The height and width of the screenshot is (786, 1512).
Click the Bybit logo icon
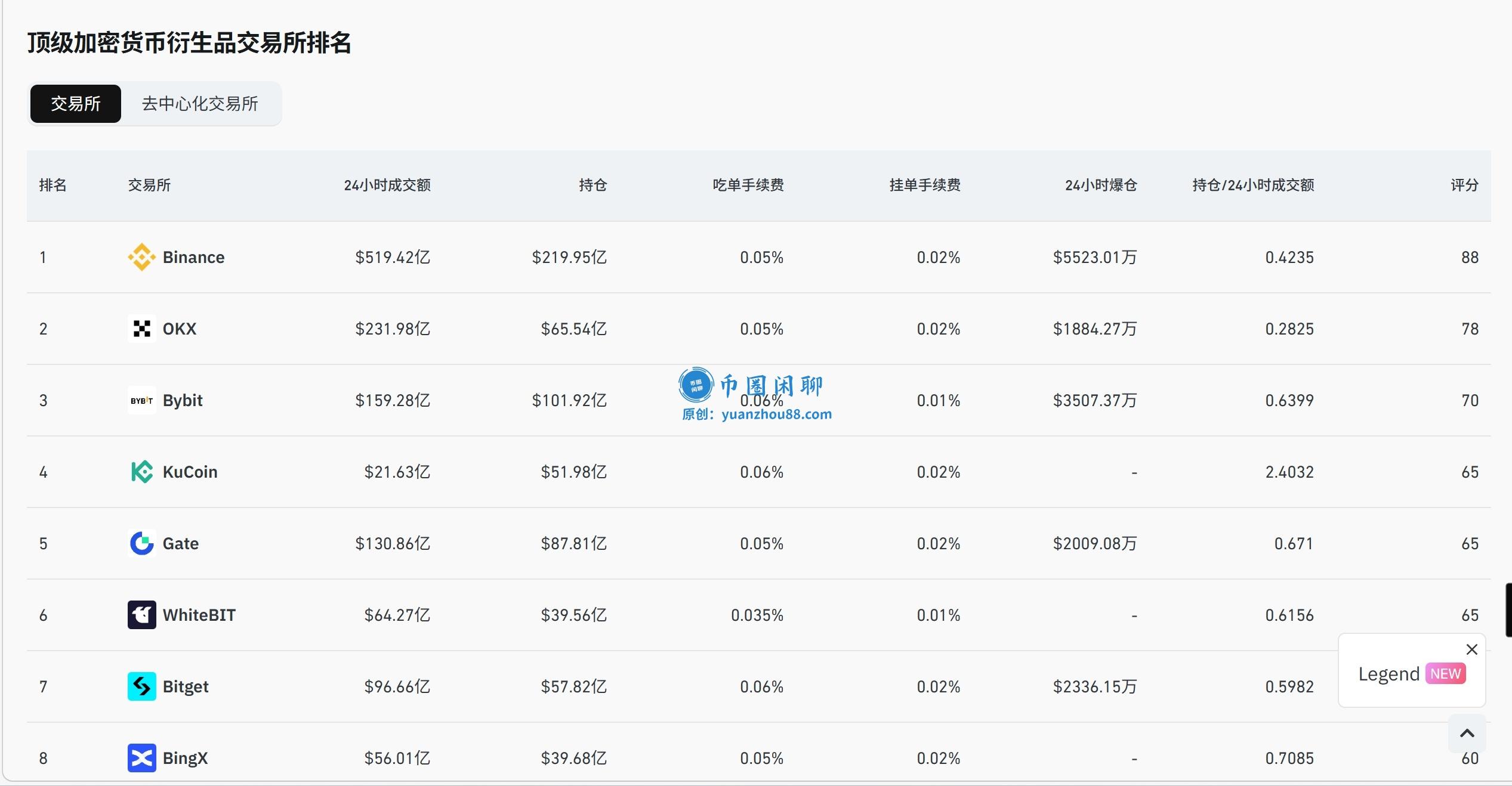click(x=141, y=400)
